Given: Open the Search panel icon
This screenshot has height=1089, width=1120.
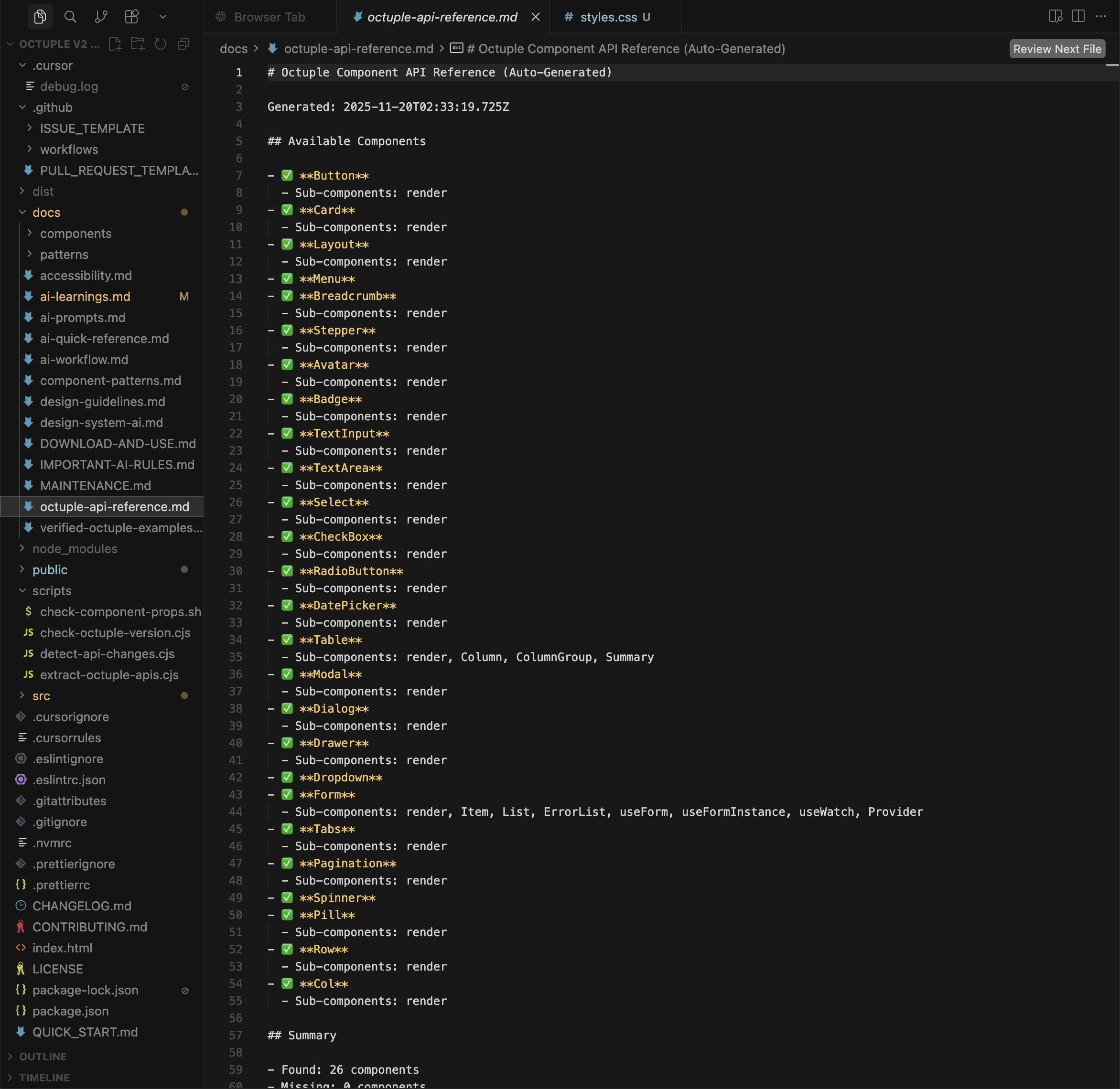Looking at the screenshot, I should point(70,17).
